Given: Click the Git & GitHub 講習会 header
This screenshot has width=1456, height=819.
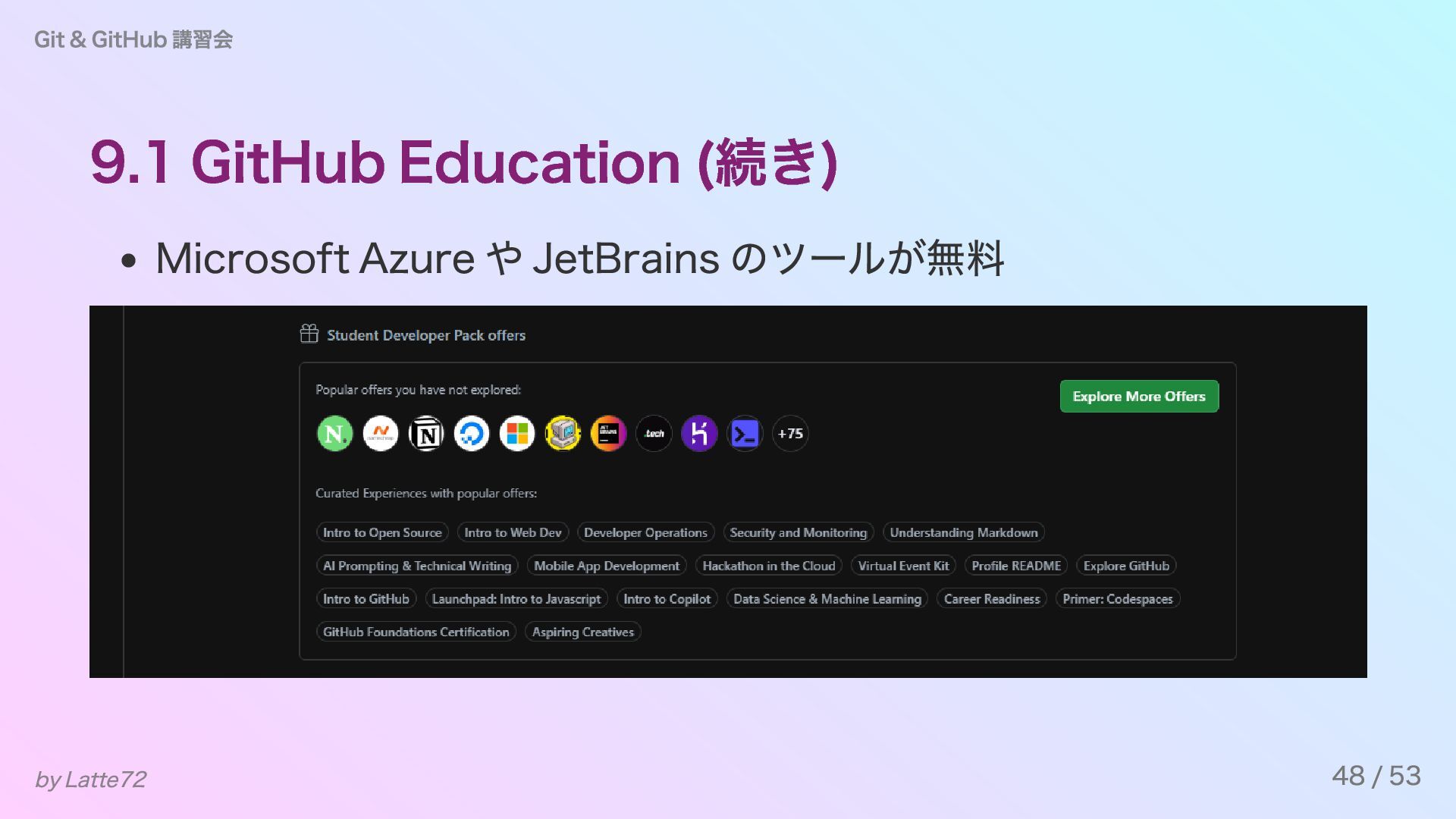Looking at the screenshot, I should point(133,39).
